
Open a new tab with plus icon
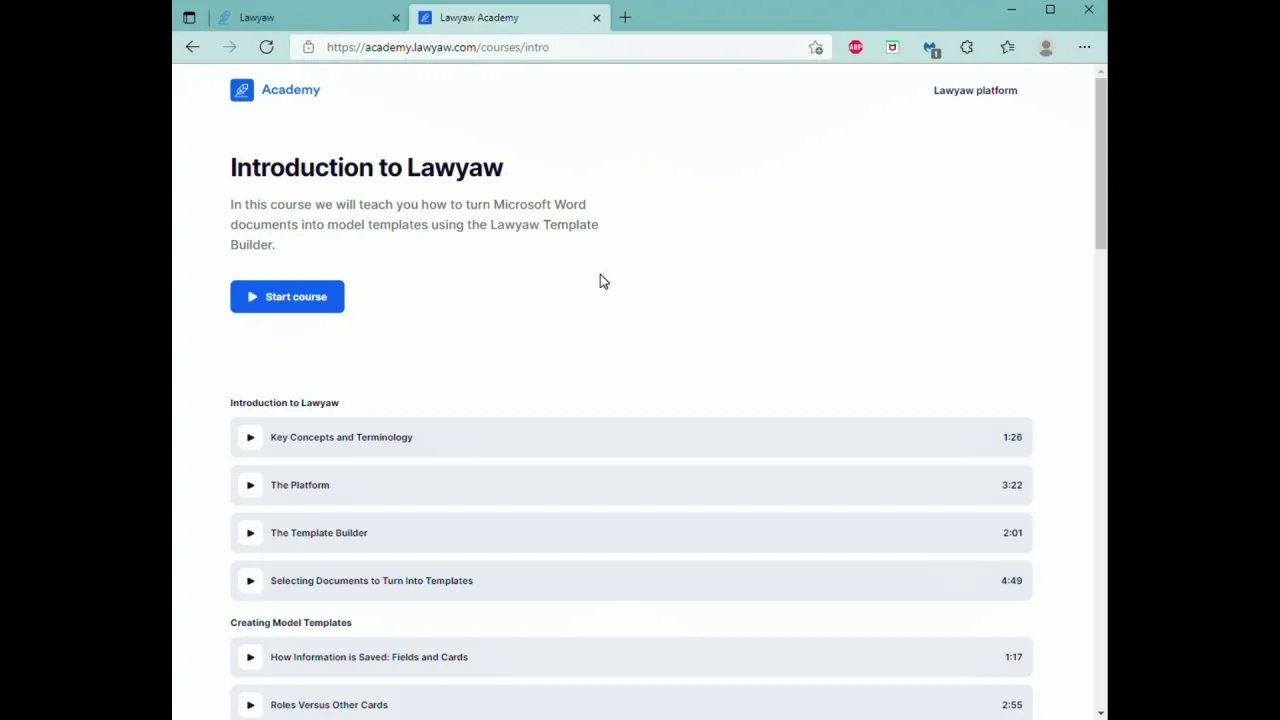tap(625, 17)
